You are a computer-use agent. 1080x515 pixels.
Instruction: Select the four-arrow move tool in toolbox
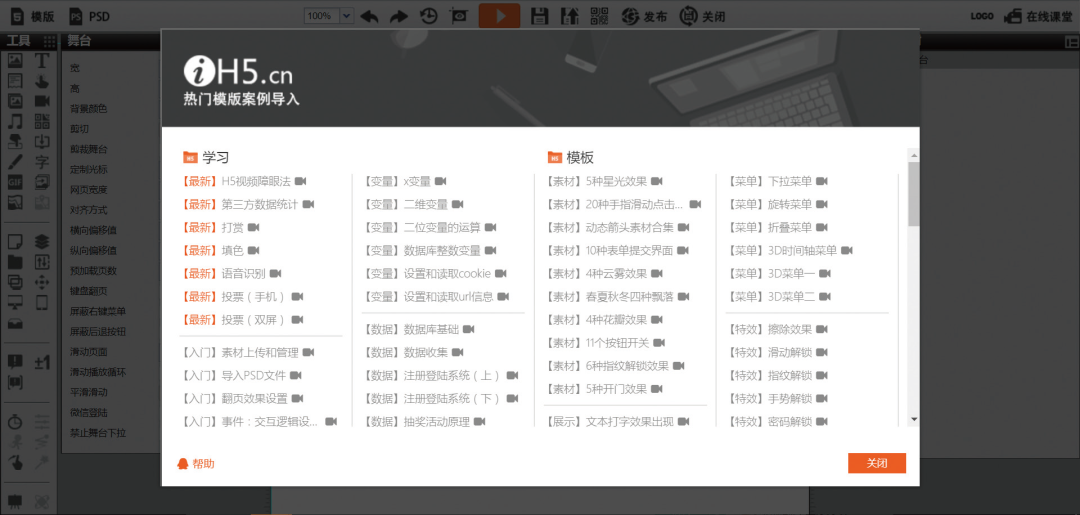point(42,282)
